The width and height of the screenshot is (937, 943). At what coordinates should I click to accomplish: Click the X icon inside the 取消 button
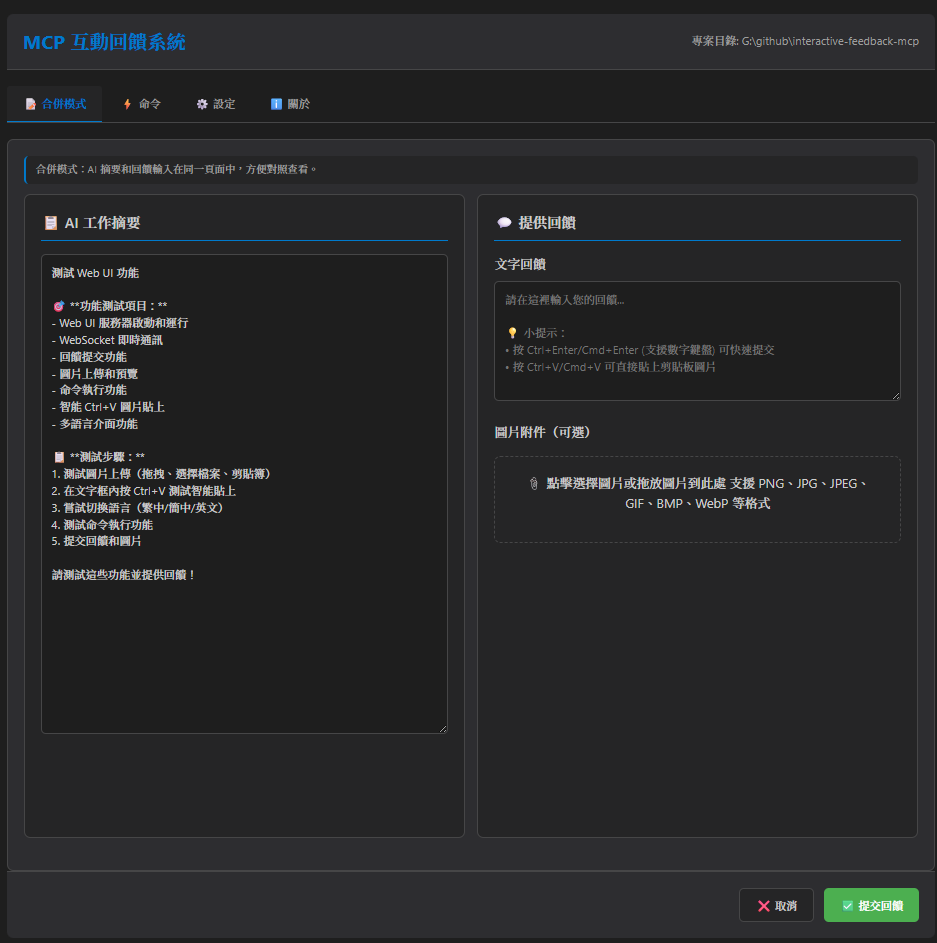(762, 904)
